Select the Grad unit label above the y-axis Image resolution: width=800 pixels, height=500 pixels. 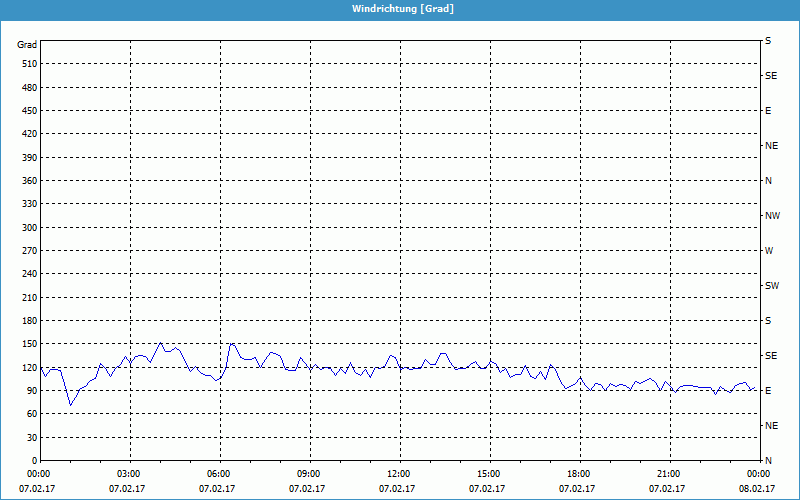pos(27,45)
